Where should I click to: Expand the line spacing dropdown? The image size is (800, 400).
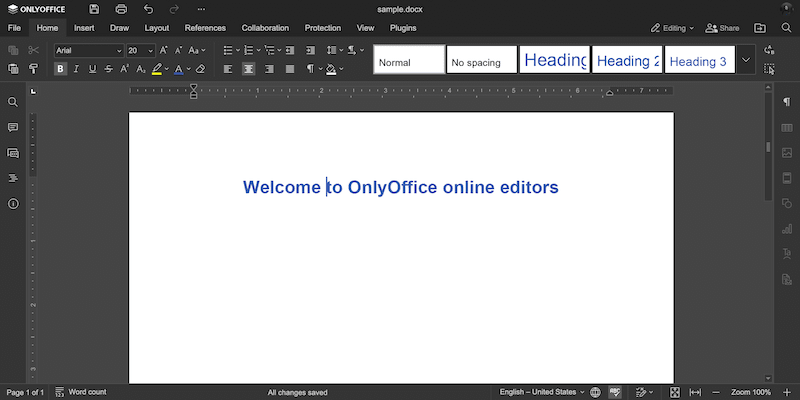coord(342,50)
